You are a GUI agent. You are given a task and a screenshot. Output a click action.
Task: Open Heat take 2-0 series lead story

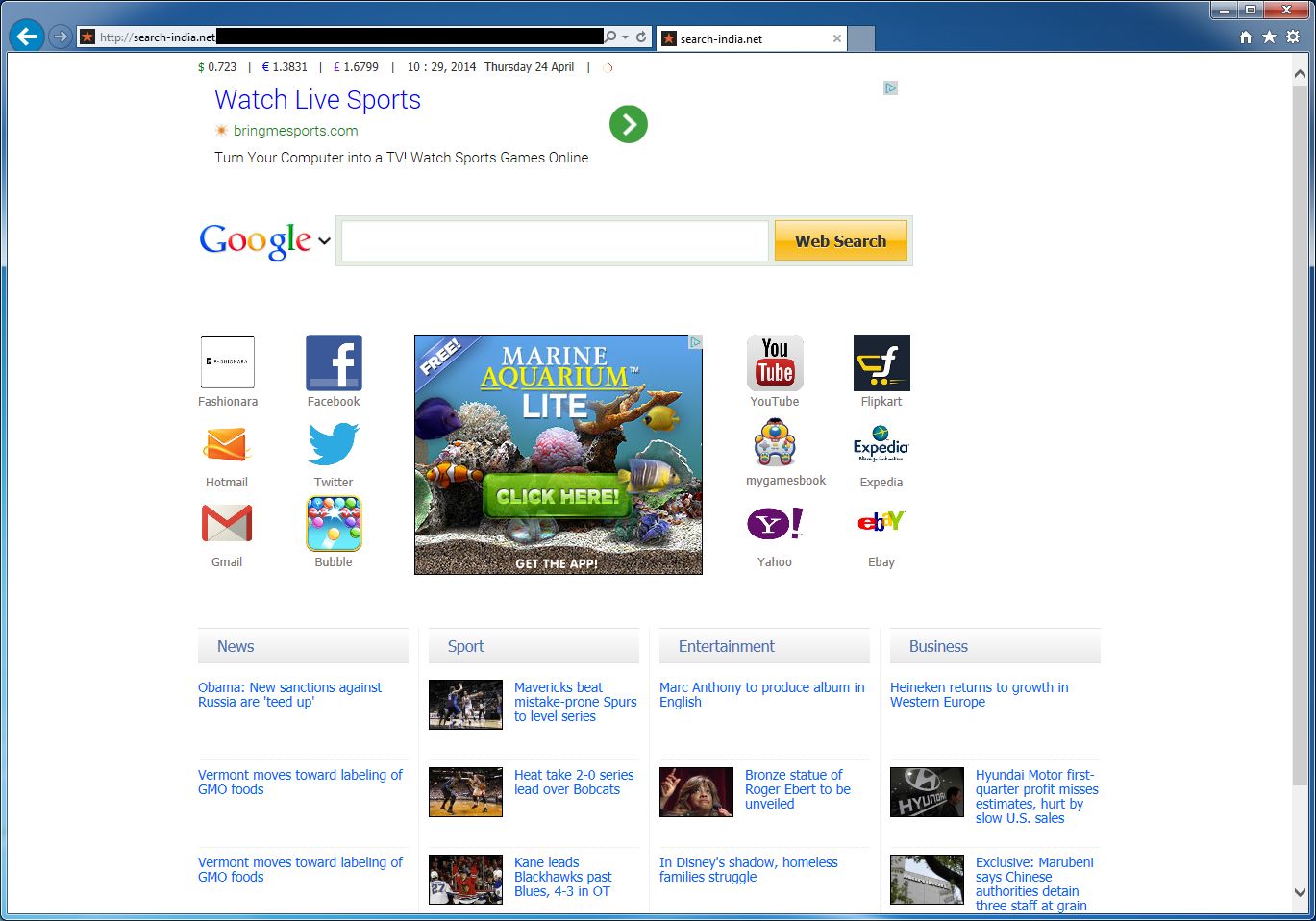click(x=574, y=783)
